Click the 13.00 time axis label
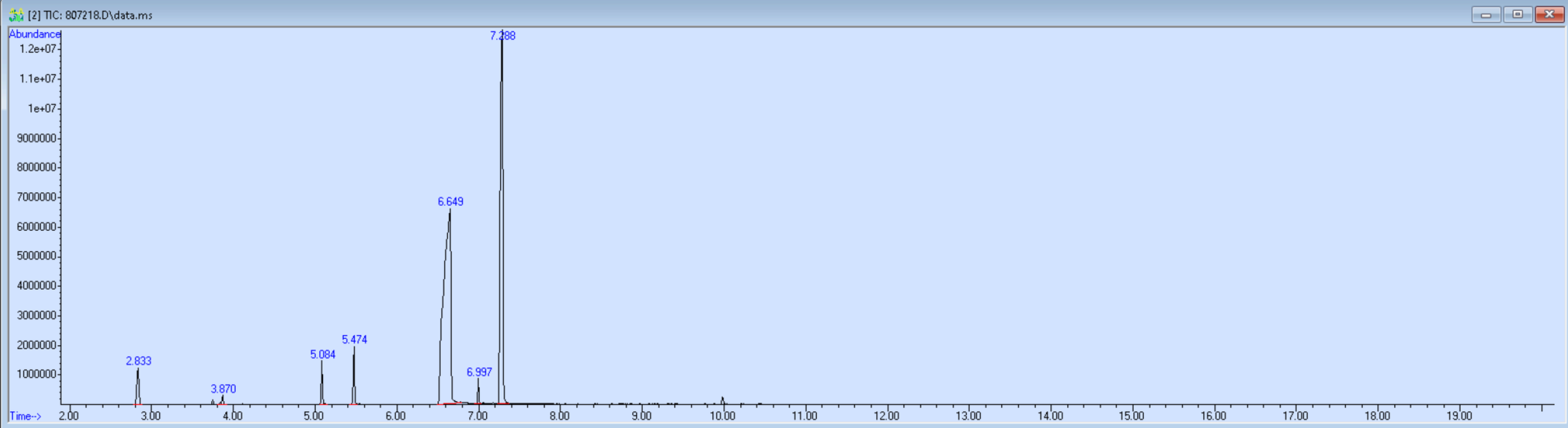 coord(968,415)
